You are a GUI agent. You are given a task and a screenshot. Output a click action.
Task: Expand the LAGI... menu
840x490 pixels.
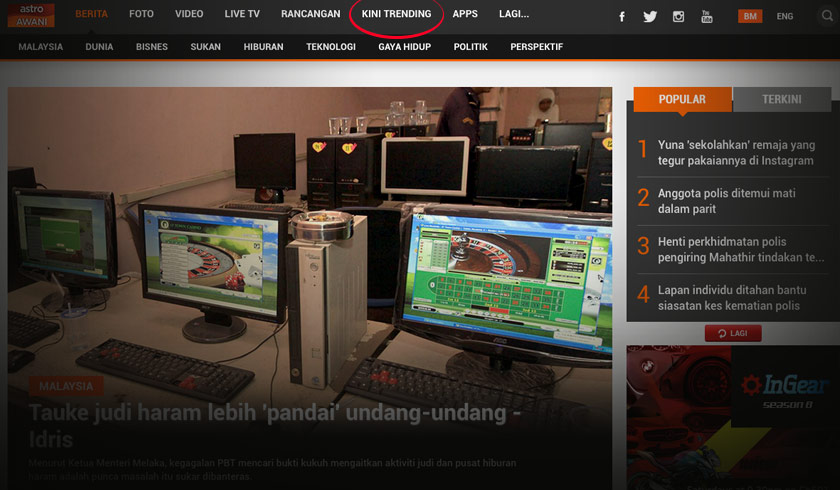[514, 14]
